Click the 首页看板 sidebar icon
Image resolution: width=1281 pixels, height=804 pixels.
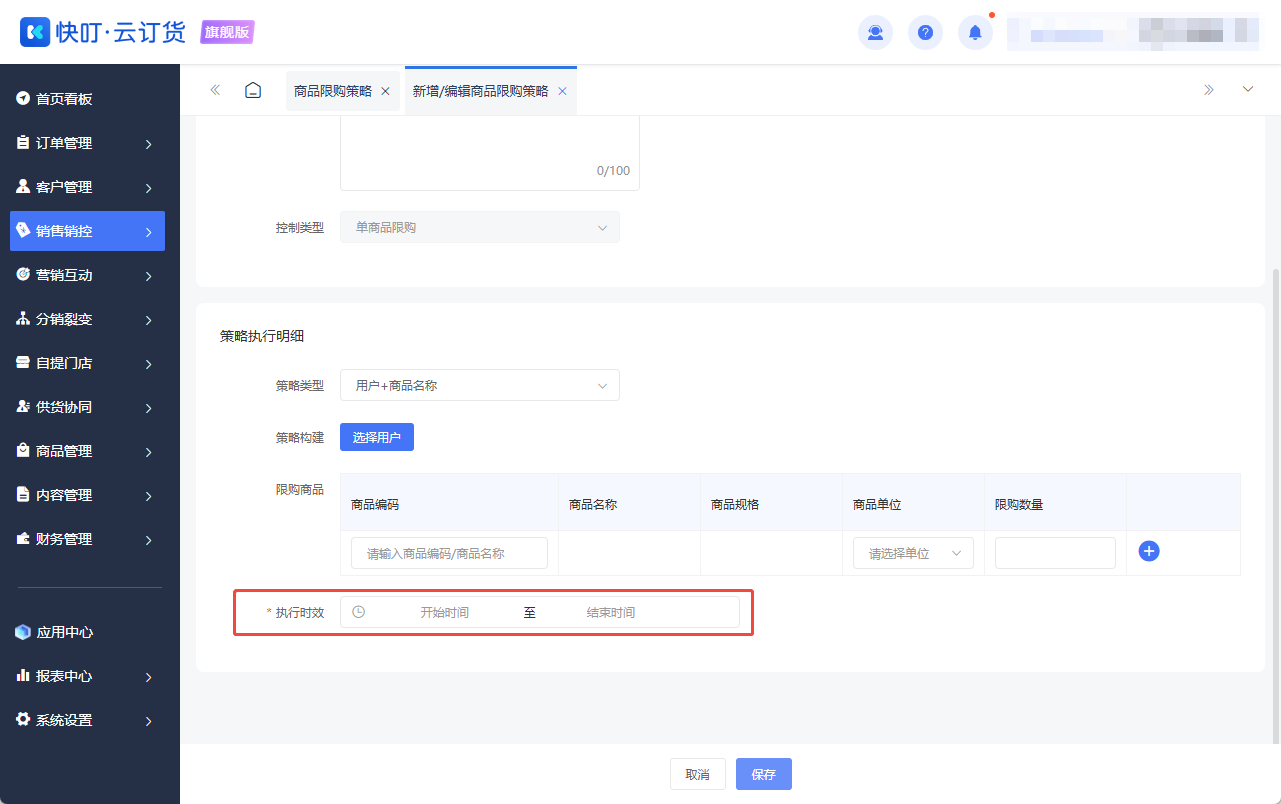tap(23, 98)
